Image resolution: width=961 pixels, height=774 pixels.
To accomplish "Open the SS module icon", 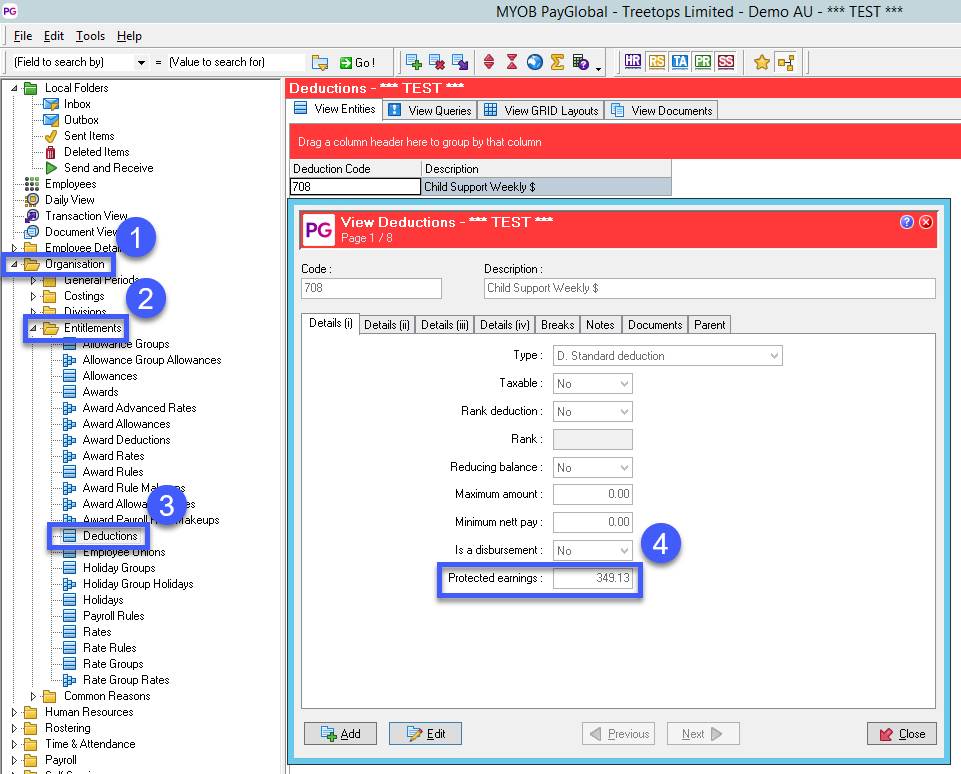I will [x=726, y=61].
